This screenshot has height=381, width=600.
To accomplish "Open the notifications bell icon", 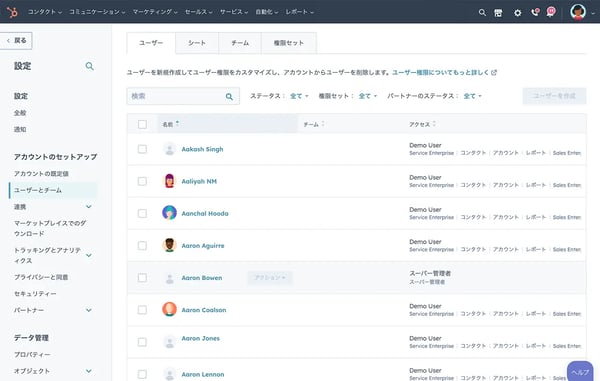I will coord(551,12).
